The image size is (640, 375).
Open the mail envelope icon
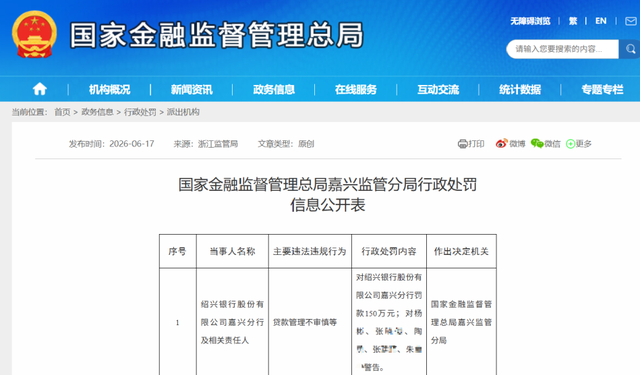(631, 21)
